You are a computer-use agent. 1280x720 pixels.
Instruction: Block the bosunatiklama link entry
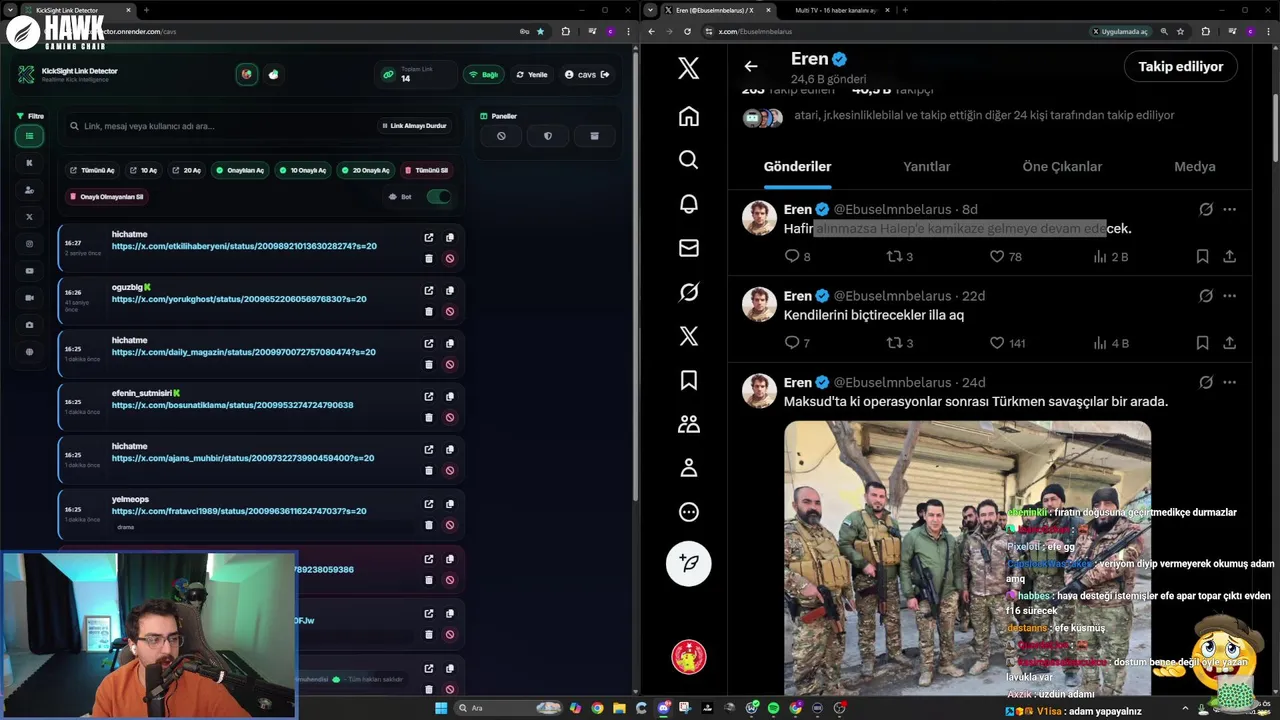pyautogui.click(x=450, y=417)
